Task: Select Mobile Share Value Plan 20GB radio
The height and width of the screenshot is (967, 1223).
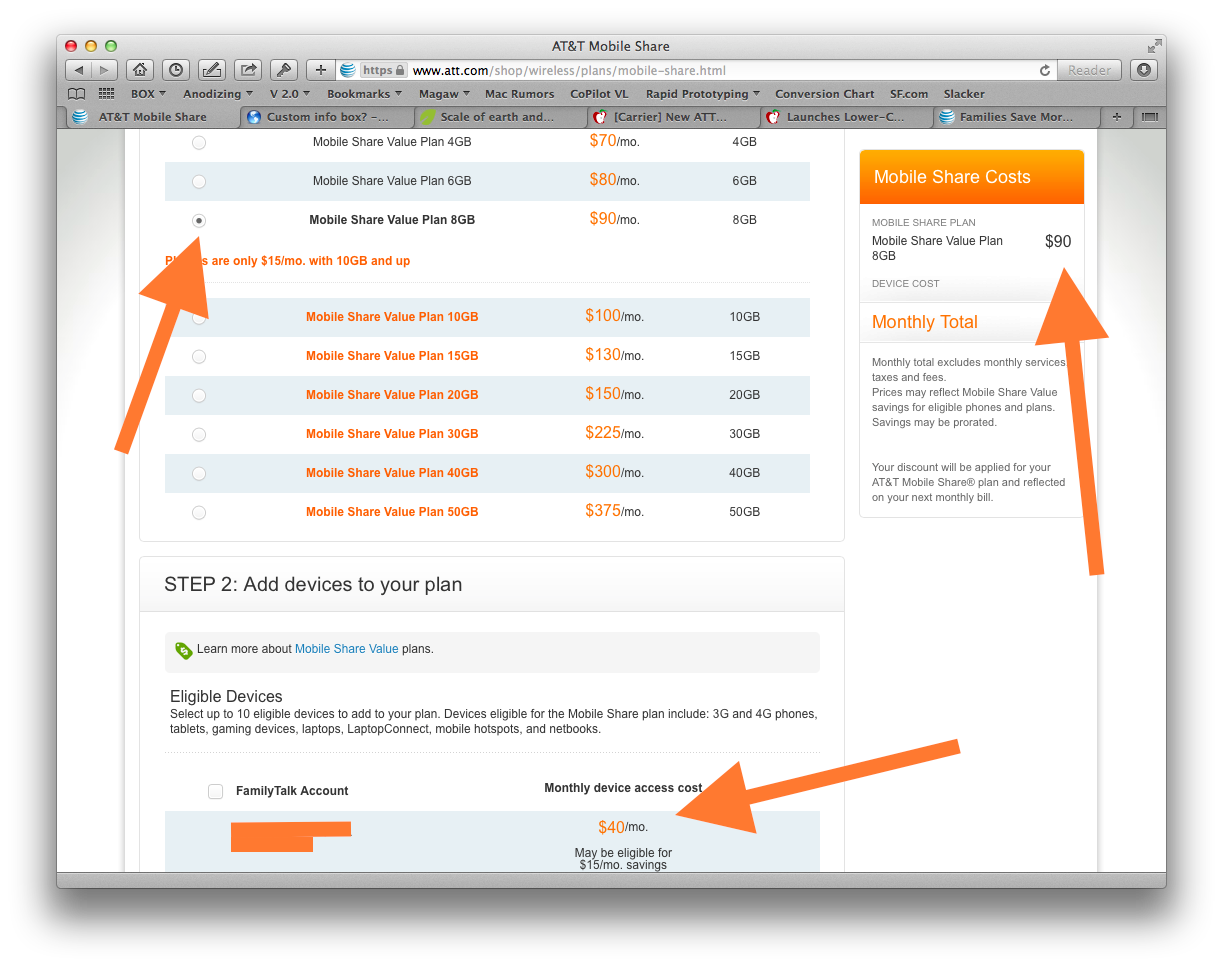Action: pyautogui.click(x=199, y=396)
